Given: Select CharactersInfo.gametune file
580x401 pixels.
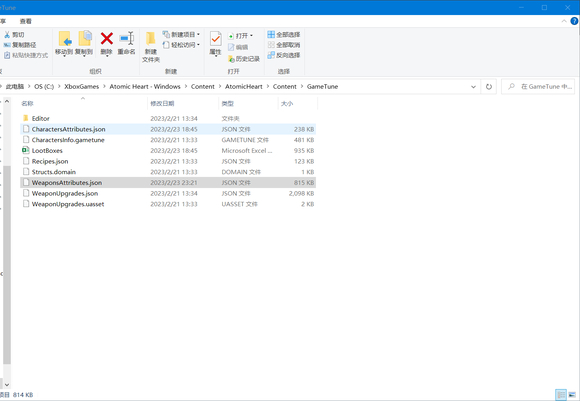Looking at the screenshot, I should (168, 140).
